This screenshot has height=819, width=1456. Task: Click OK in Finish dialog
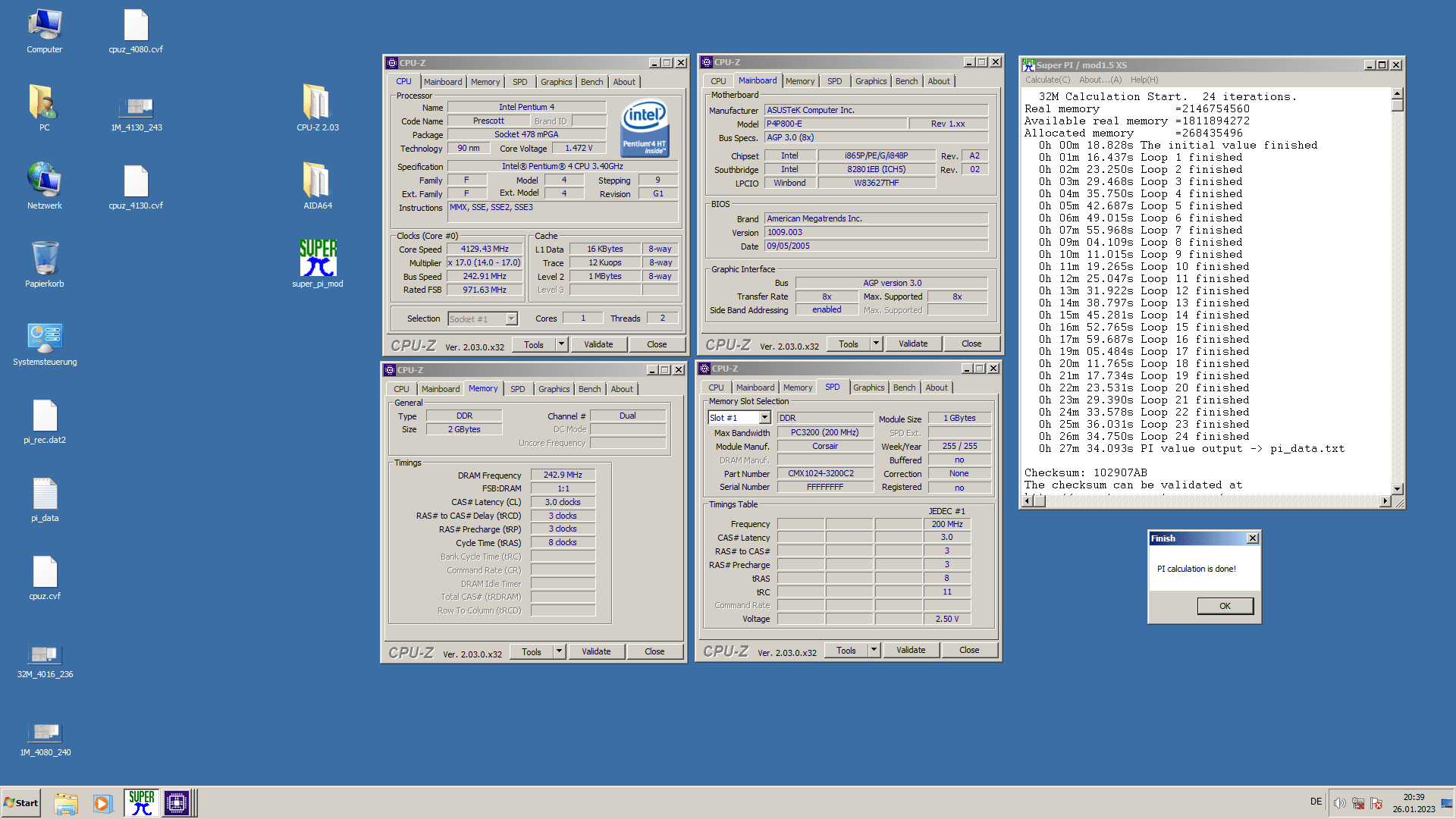1225,606
